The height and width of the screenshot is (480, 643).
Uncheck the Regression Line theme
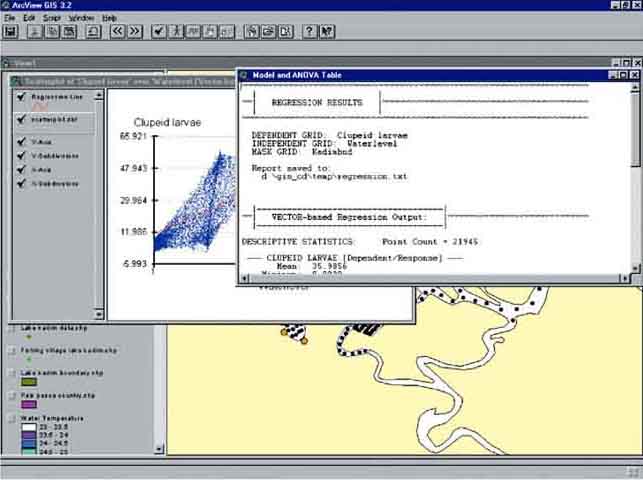[21, 97]
